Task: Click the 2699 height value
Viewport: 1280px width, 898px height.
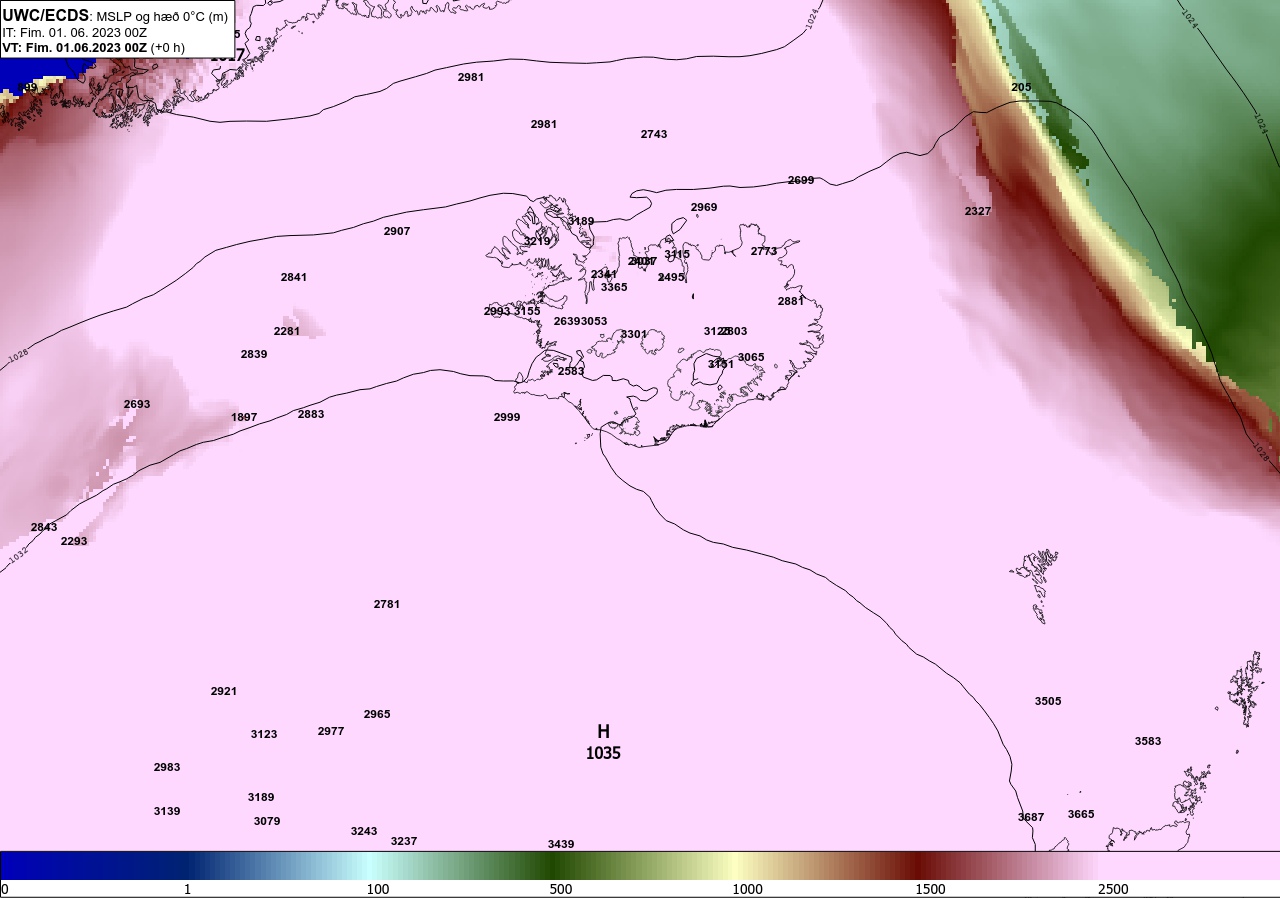Action: [801, 180]
